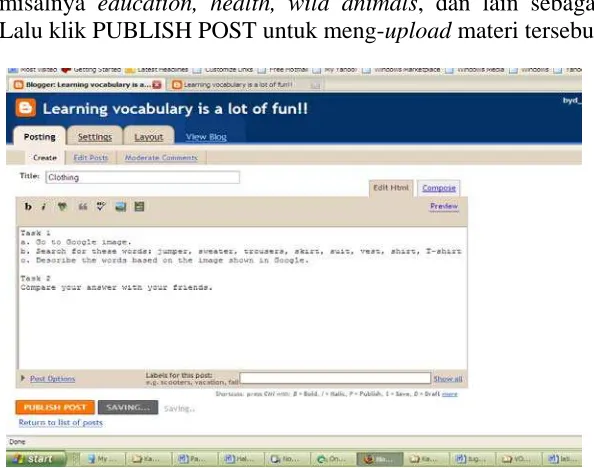Click the View Blog link
The width and height of the screenshot is (594, 468).
click(206, 137)
